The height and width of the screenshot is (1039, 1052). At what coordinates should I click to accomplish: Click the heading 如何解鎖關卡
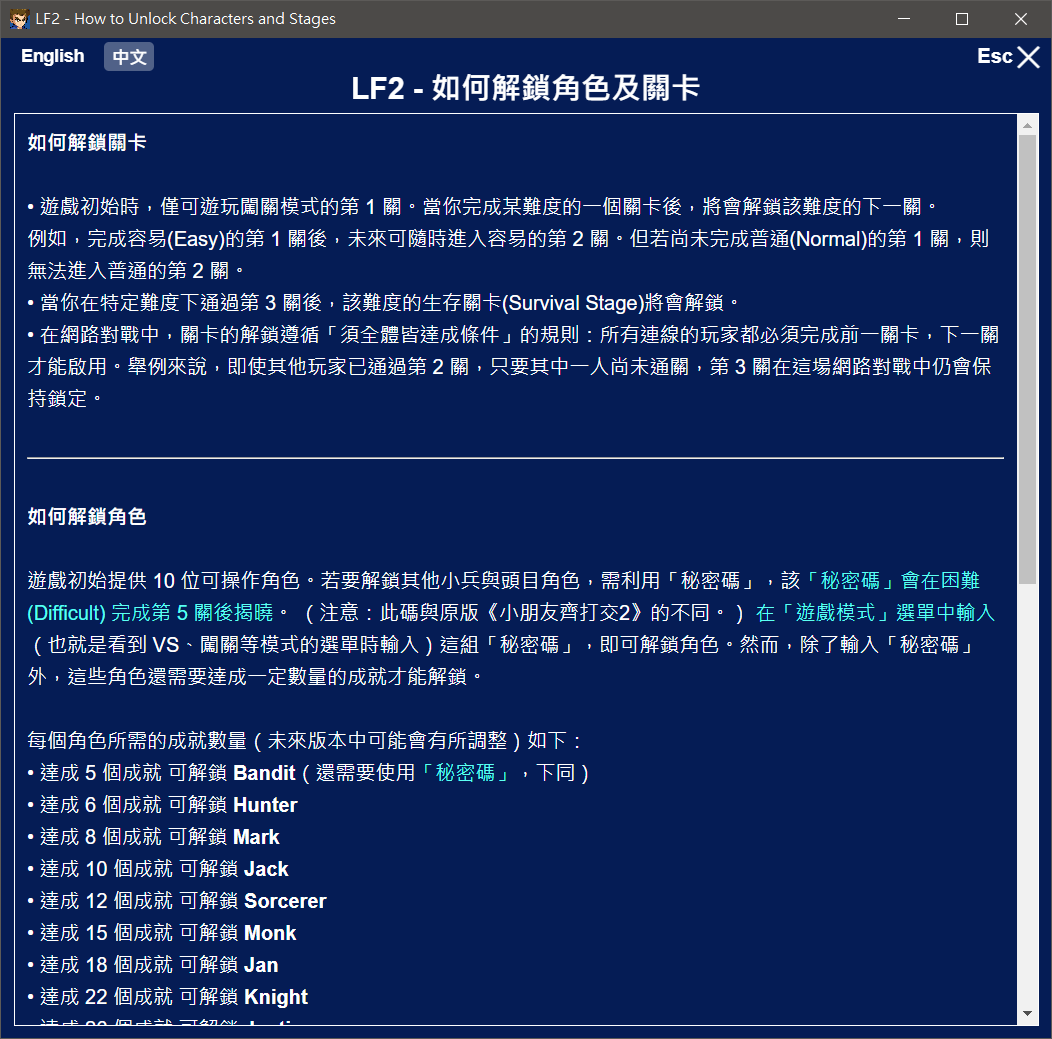coord(87,142)
